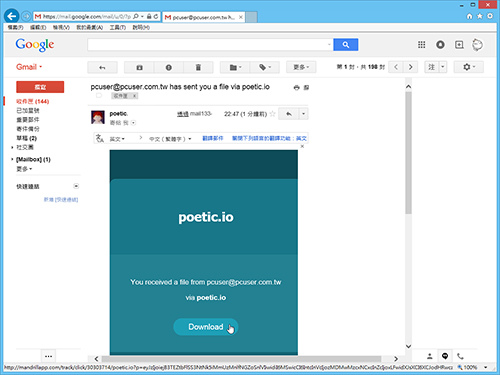Image resolution: width=500 pixels, height=375 pixels.
Task: Collapse the quick links section arrow
Action: point(76,186)
